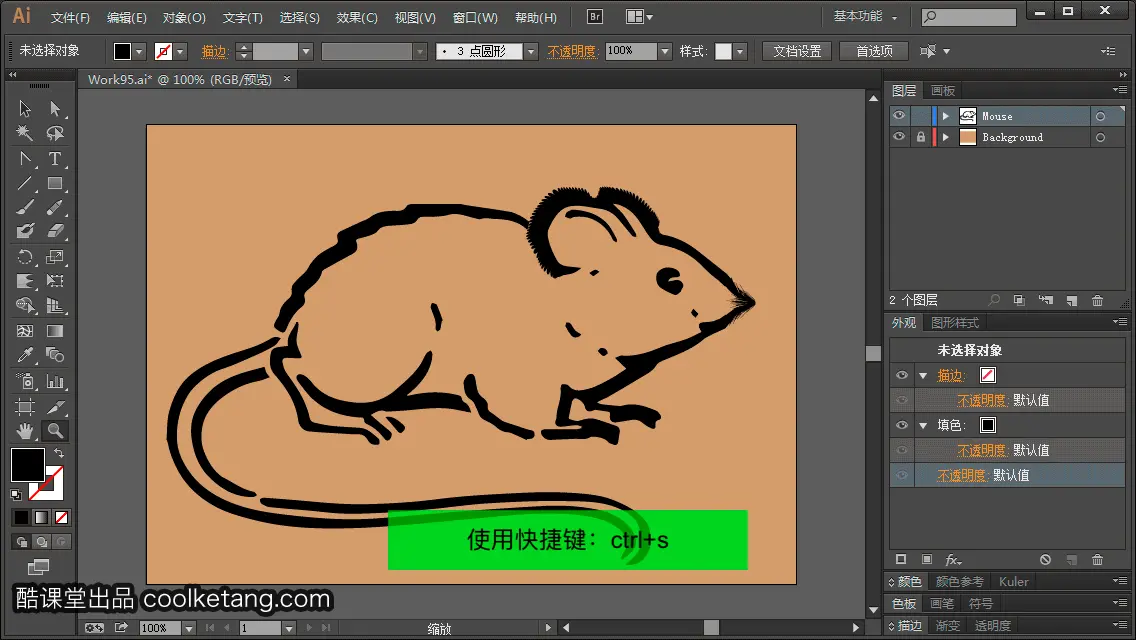Viewport: 1136px width, 640px height.
Task: Select the Artboard tool
Action: point(25,407)
